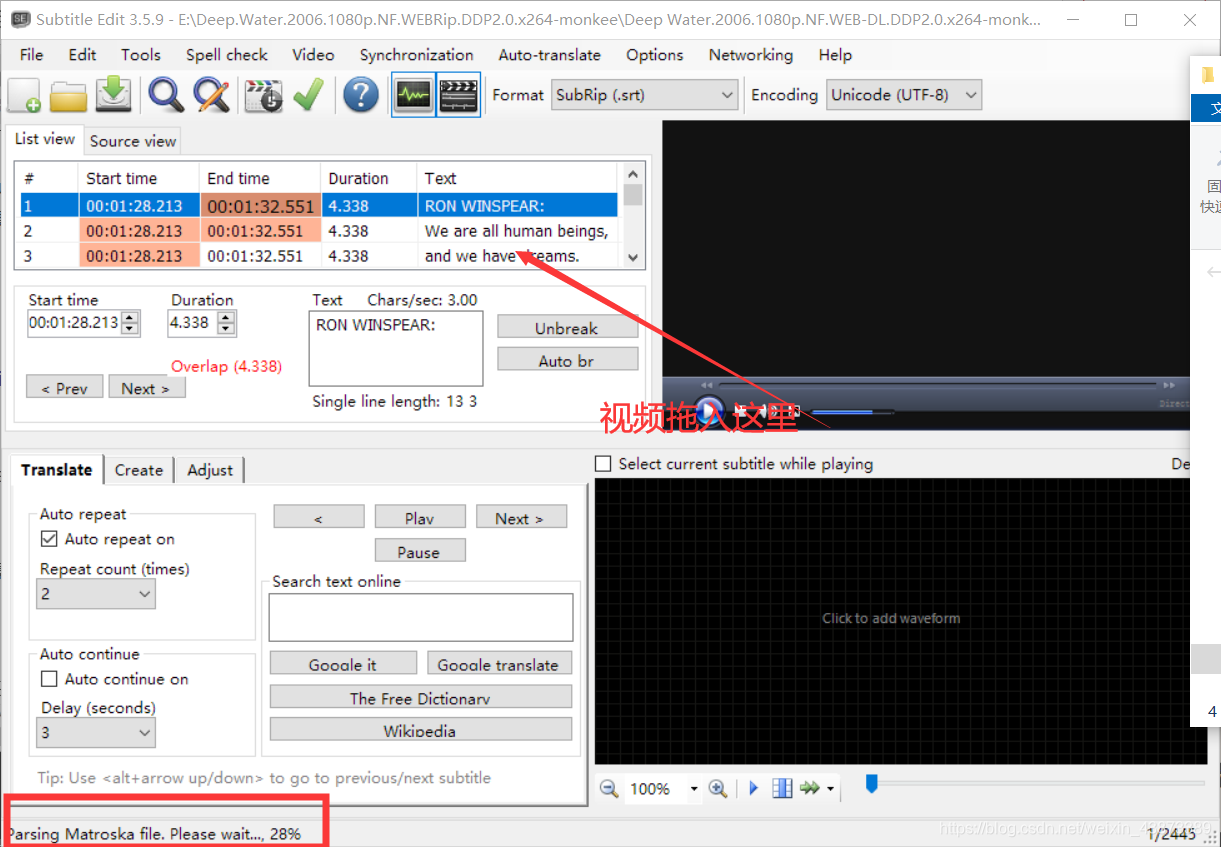Check the Auto continue on checkbox
1221x847 pixels.
(x=49, y=679)
